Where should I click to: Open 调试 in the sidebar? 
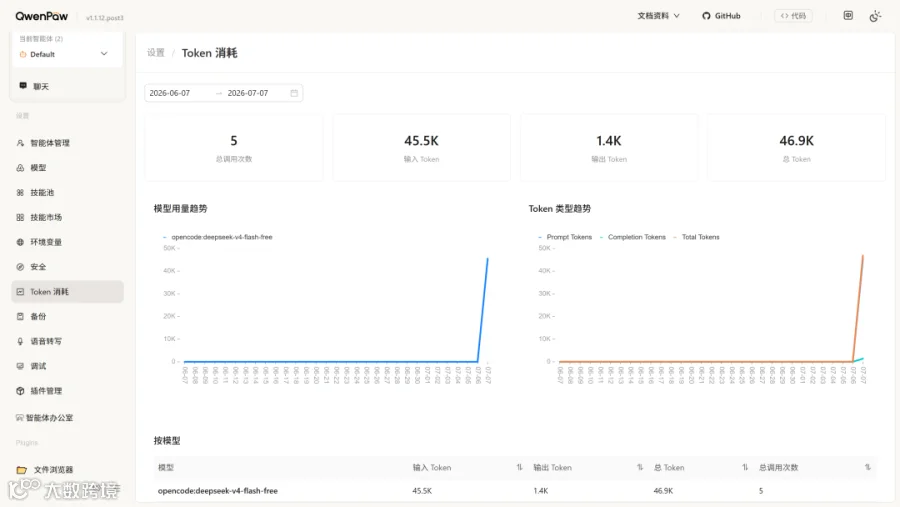coord(67,366)
